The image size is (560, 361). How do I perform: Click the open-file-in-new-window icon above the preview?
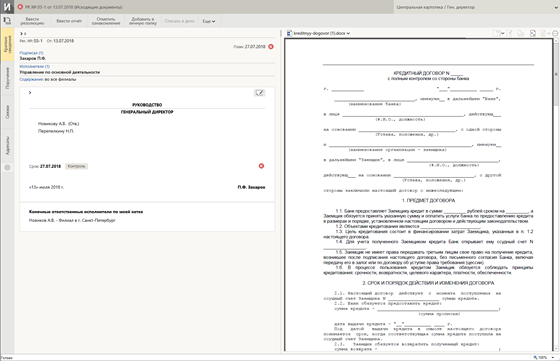coord(532,33)
